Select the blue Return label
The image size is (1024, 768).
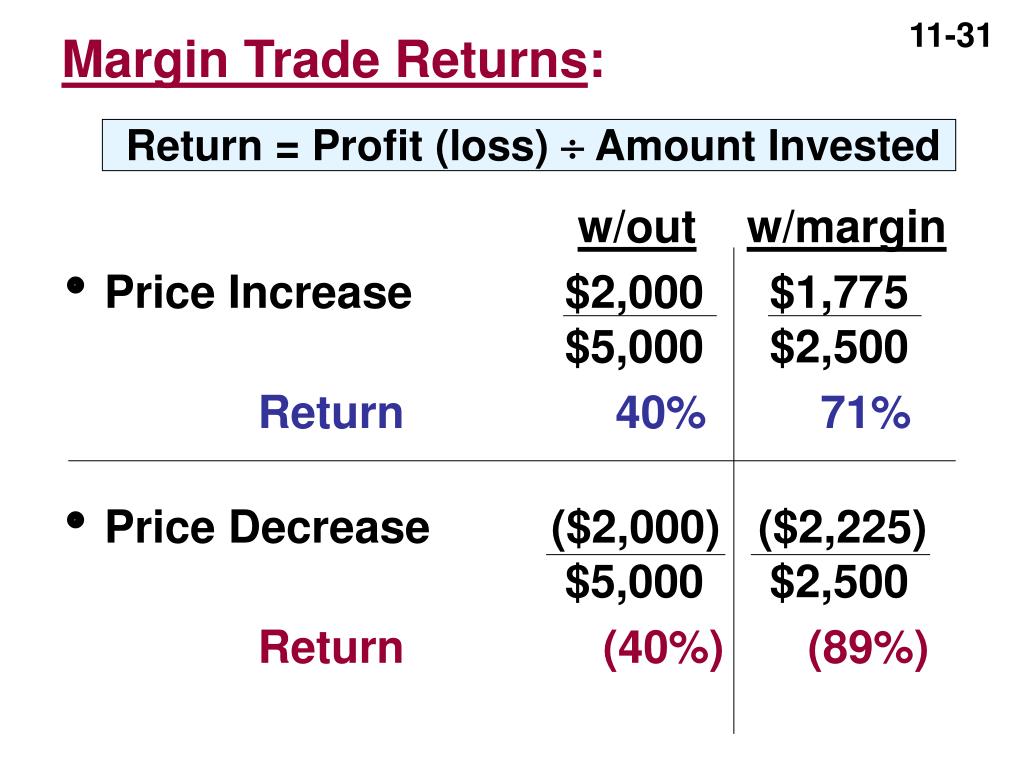[x=331, y=413]
